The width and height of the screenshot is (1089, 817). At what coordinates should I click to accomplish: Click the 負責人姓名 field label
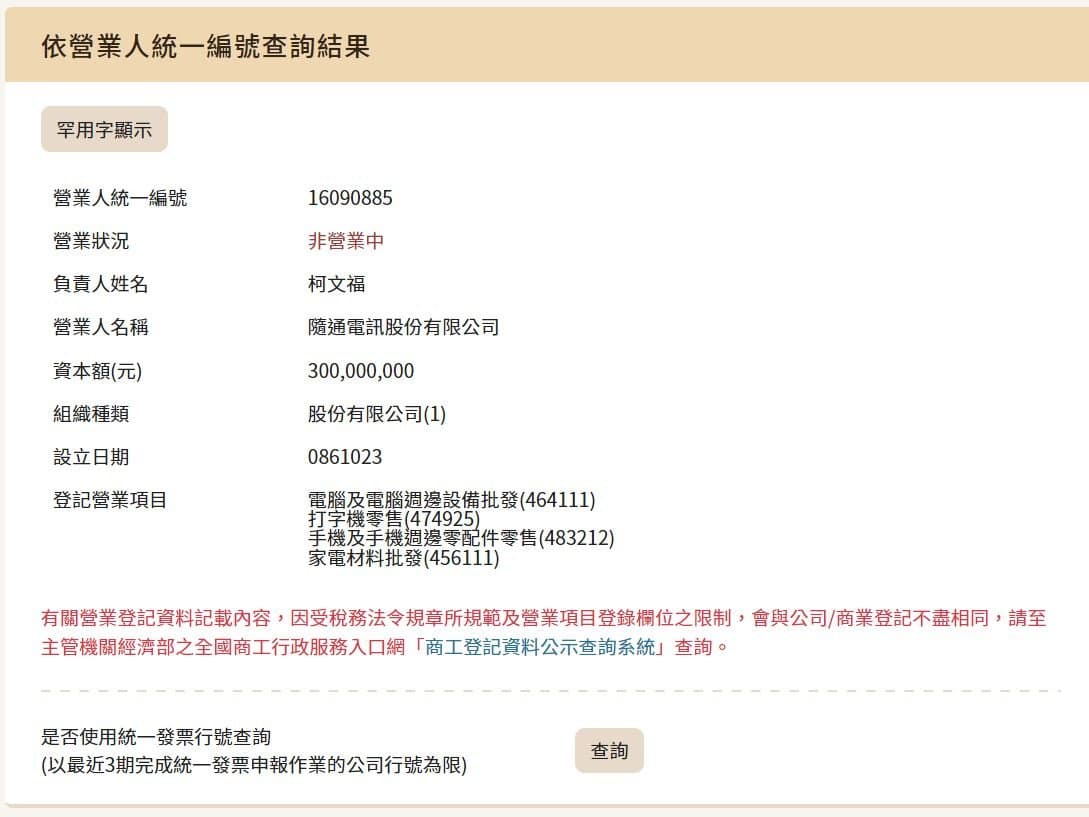101,284
